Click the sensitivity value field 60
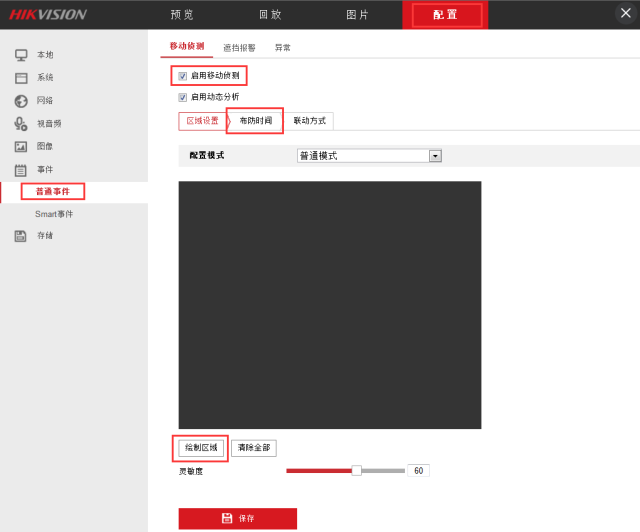Screen dimensions: 640x532 [x=418, y=471]
